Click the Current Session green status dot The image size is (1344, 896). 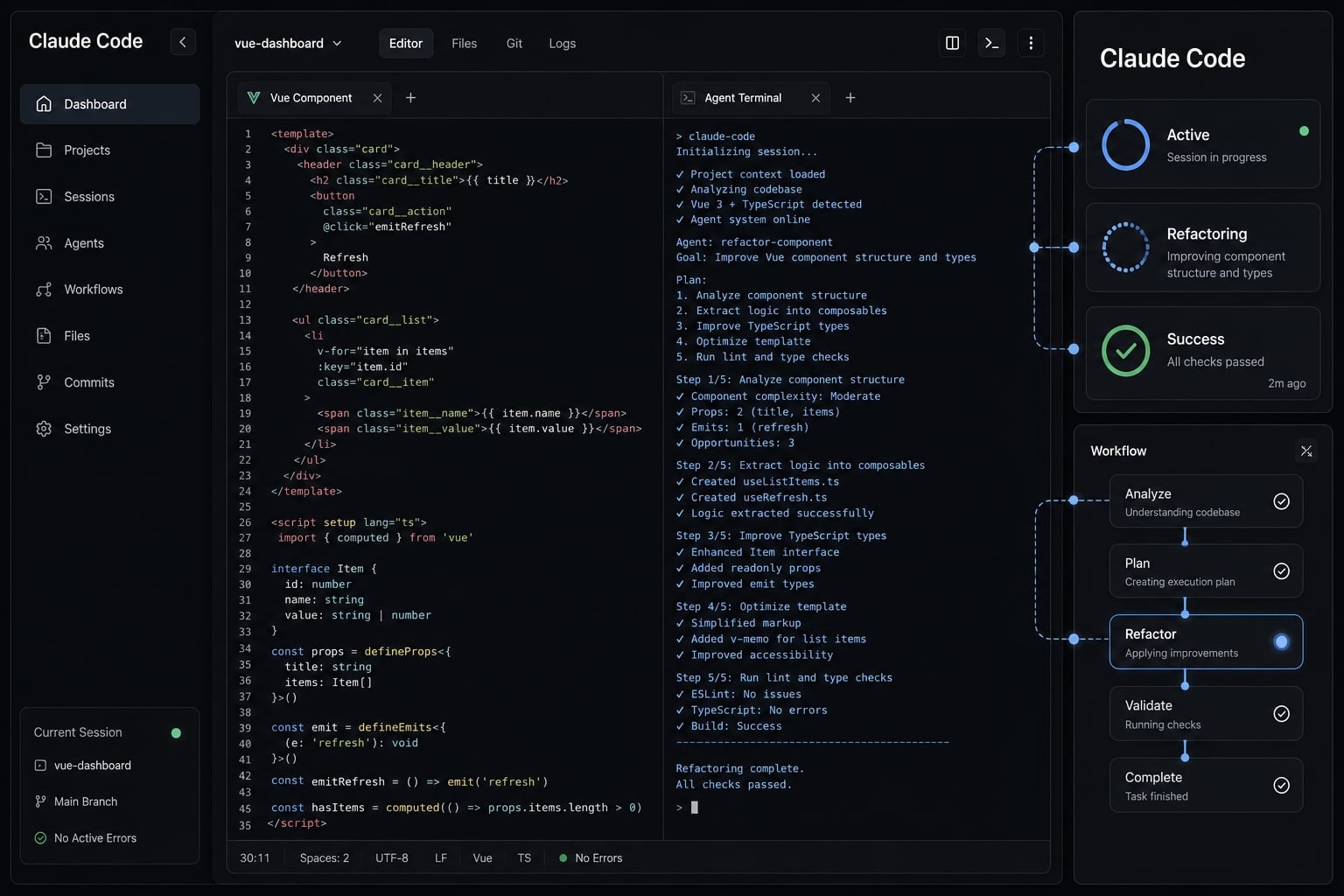pos(176,733)
